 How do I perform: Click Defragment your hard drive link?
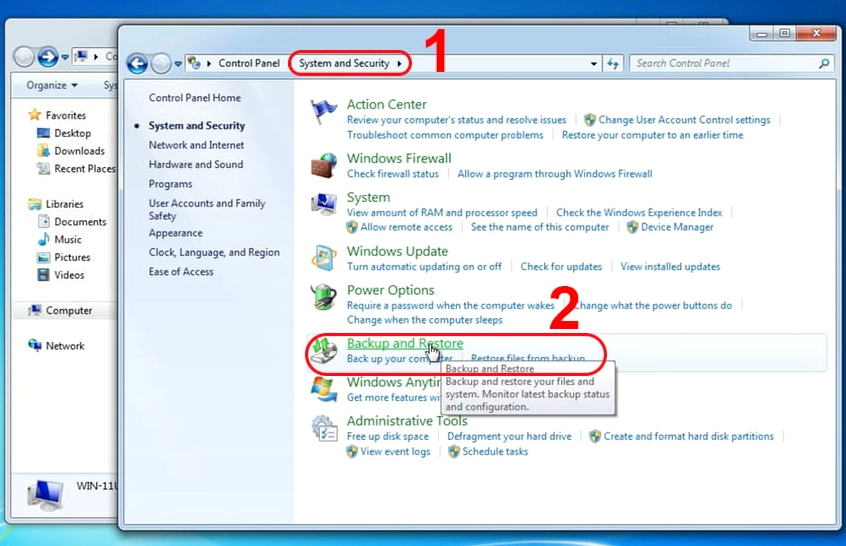tap(509, 436)
